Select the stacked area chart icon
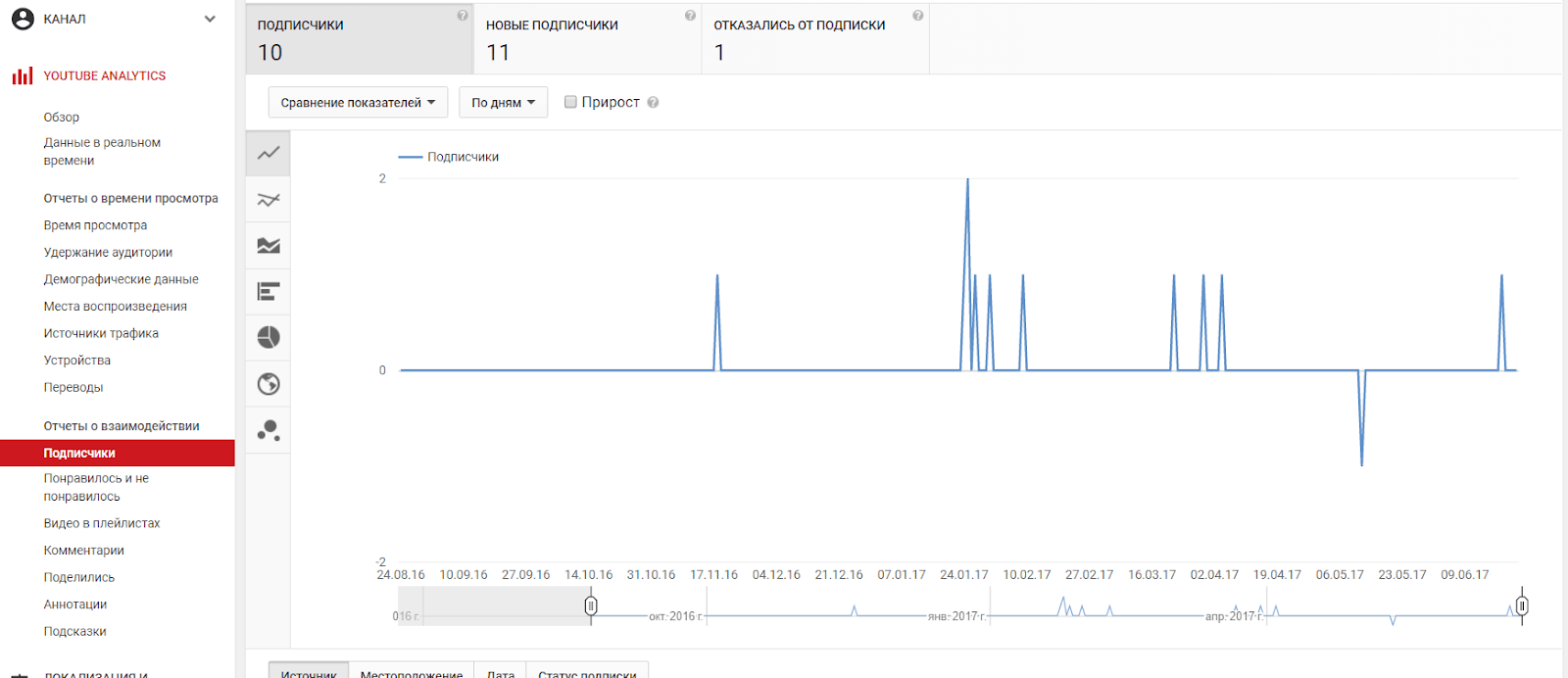1568x678 pixels. pyautogui.click(x=269, y=246)
